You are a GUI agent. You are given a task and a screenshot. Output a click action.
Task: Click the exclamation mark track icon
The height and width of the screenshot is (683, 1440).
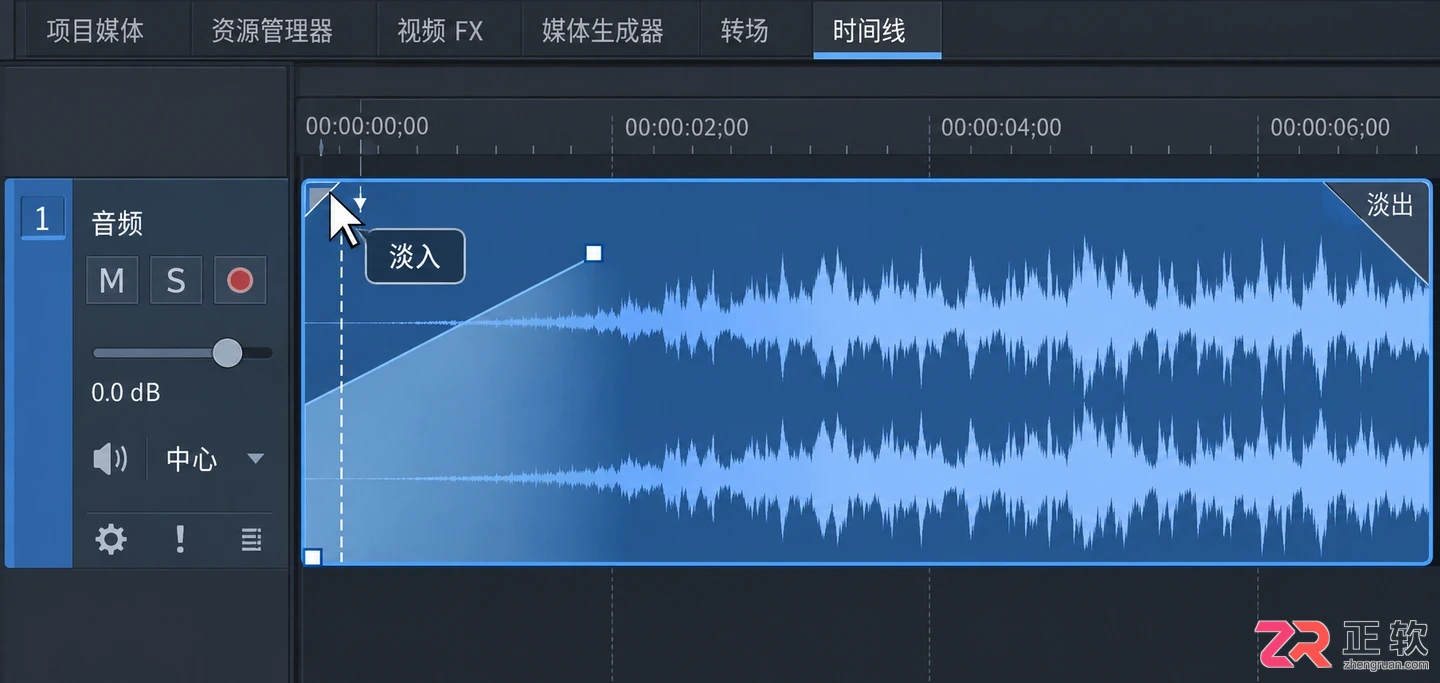pyautogui.click(x=180, y=540)
